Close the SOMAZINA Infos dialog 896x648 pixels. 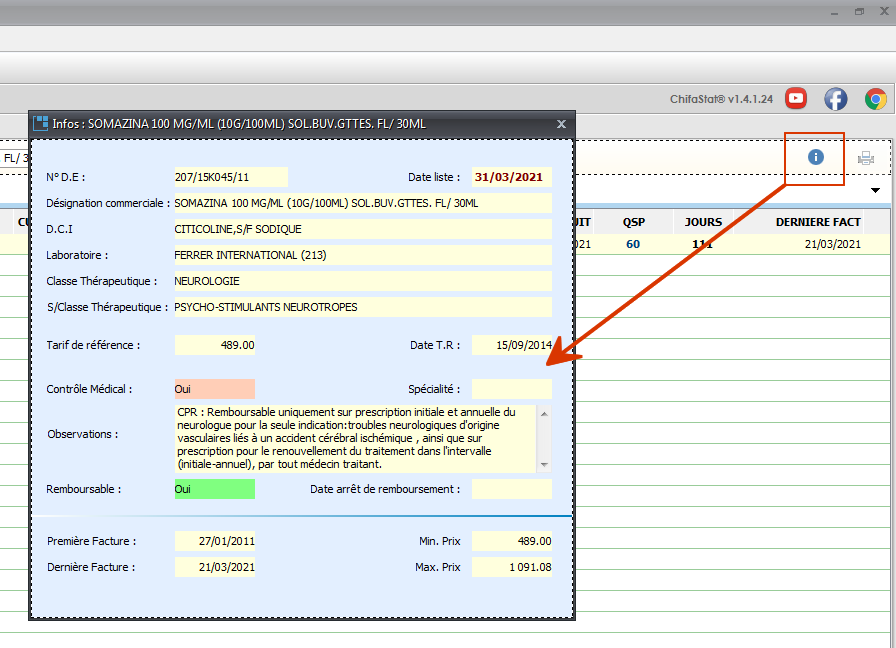click(x=561, y=123)
